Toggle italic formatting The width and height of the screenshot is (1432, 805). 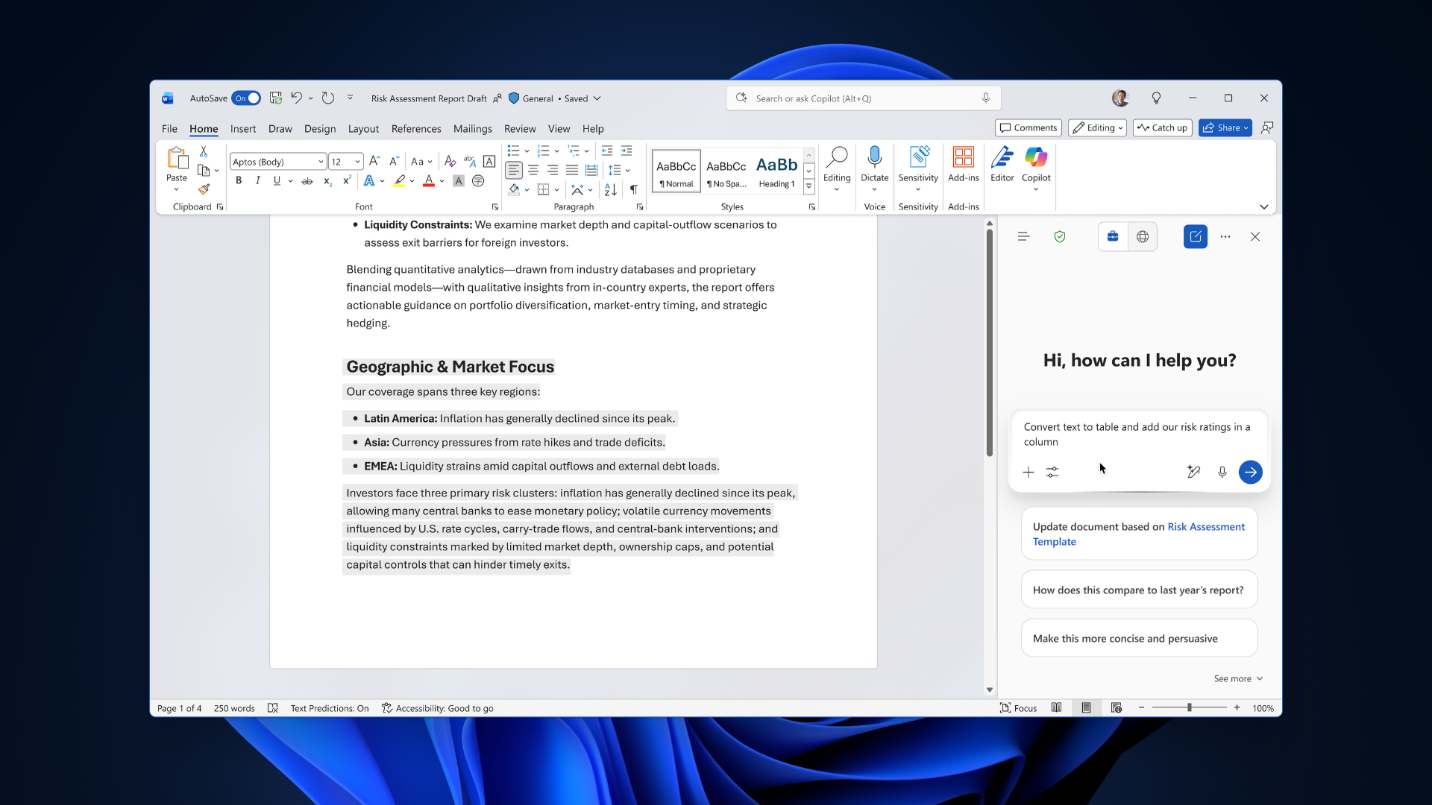pos(257,181)
